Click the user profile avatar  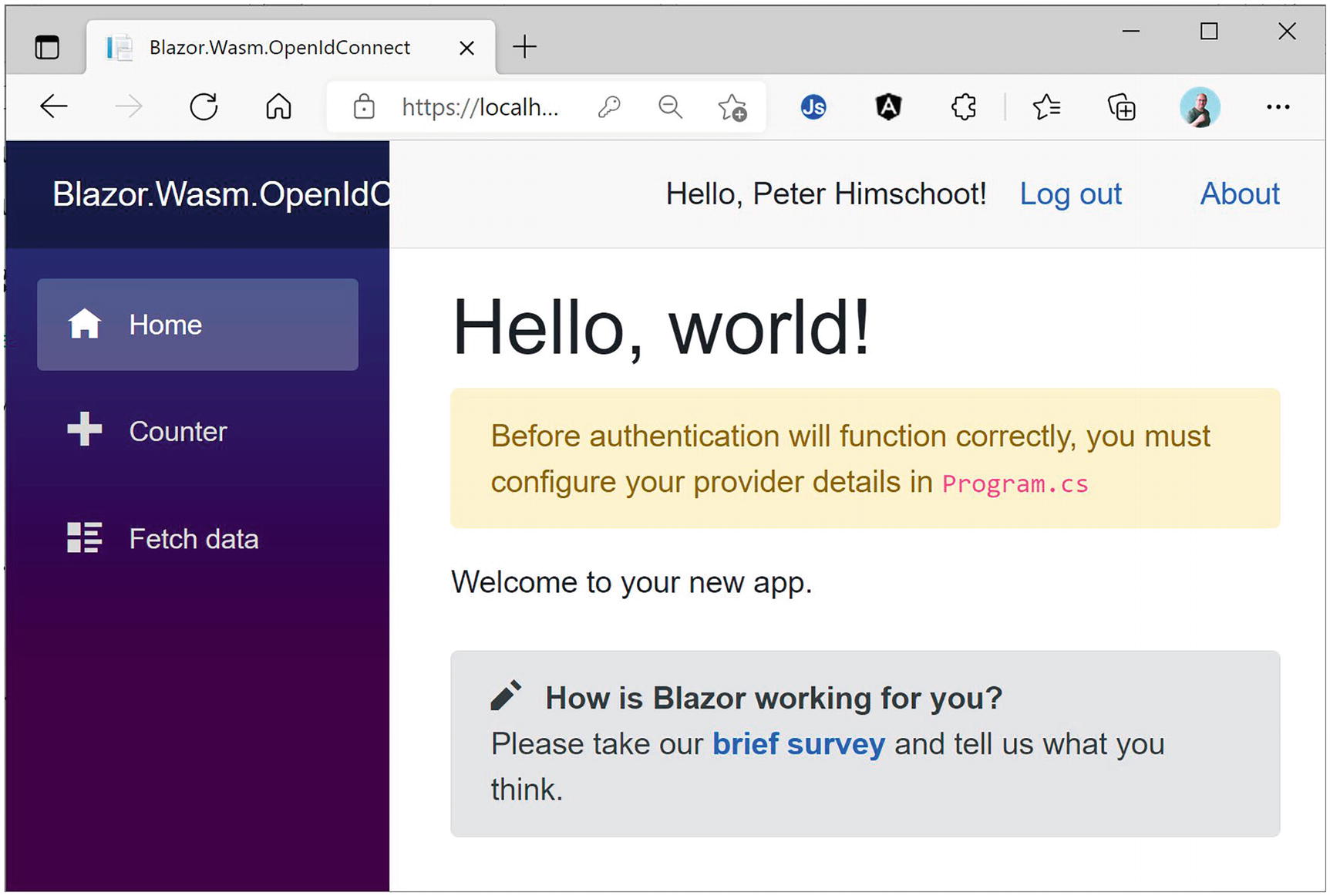pos(1200,106)
